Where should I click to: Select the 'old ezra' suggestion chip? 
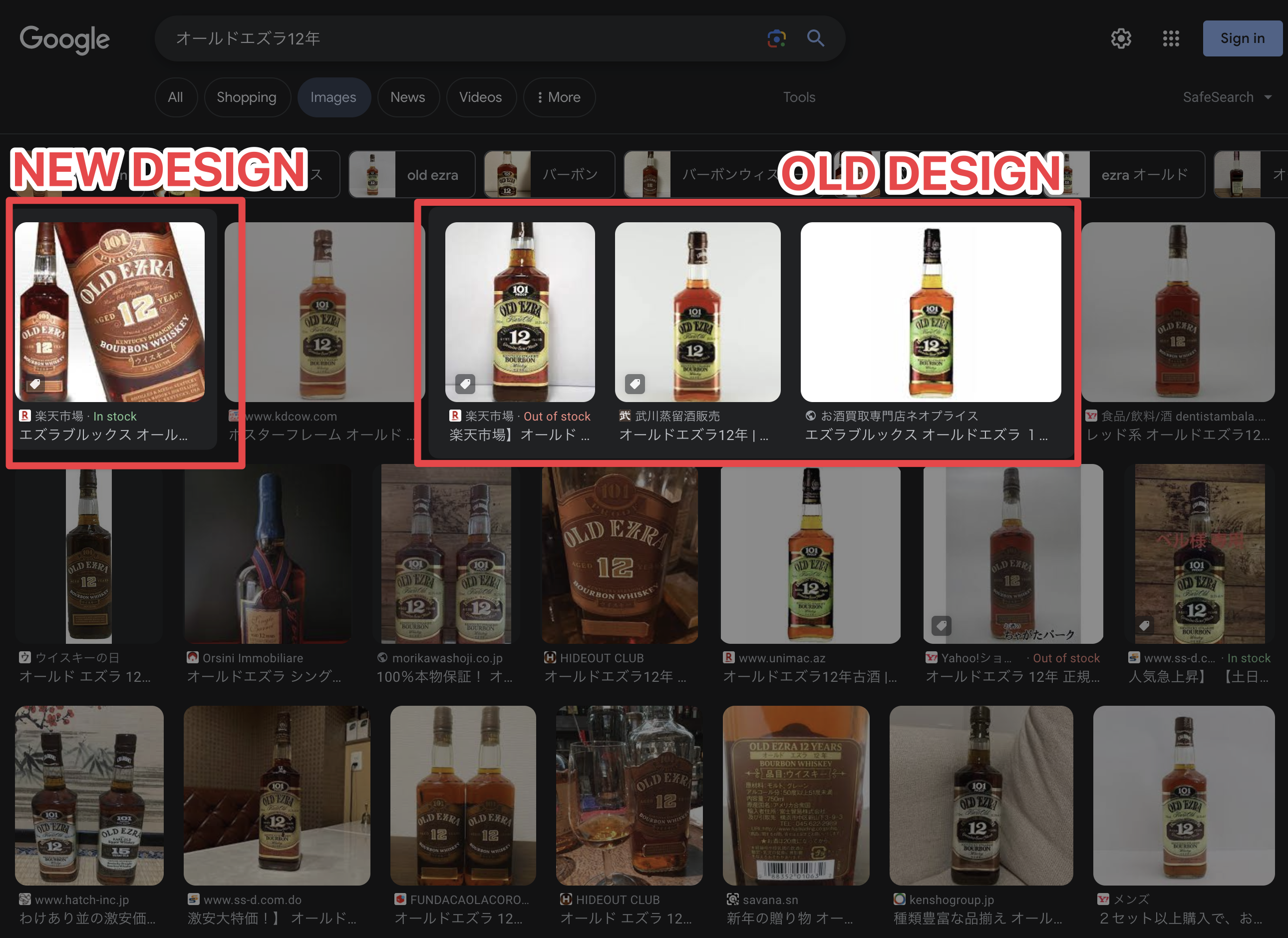point(412,174)
